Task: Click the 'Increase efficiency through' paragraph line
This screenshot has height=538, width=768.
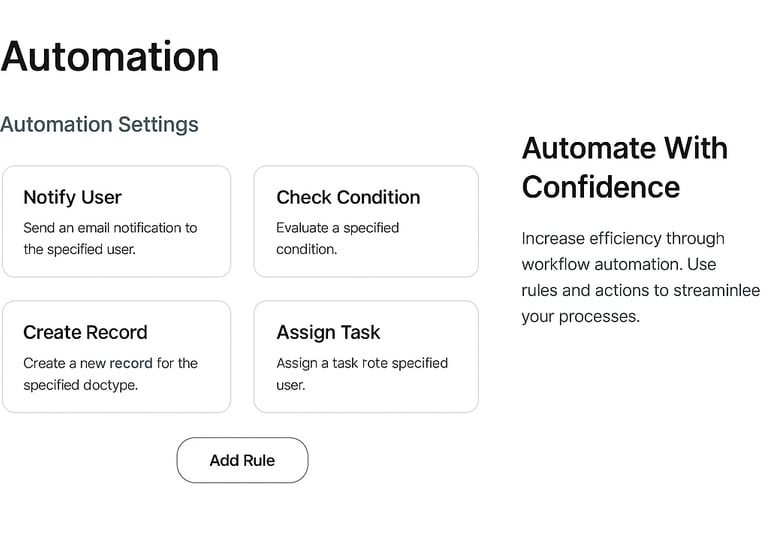Action: pyautogui.click(x=622, y=238)
